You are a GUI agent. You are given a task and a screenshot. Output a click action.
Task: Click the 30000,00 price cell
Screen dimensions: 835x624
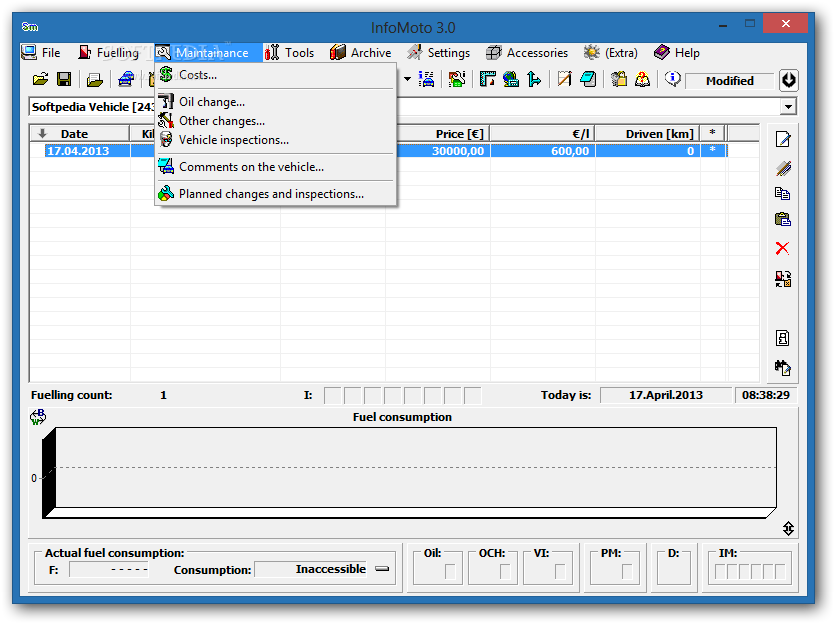(443, 151)
